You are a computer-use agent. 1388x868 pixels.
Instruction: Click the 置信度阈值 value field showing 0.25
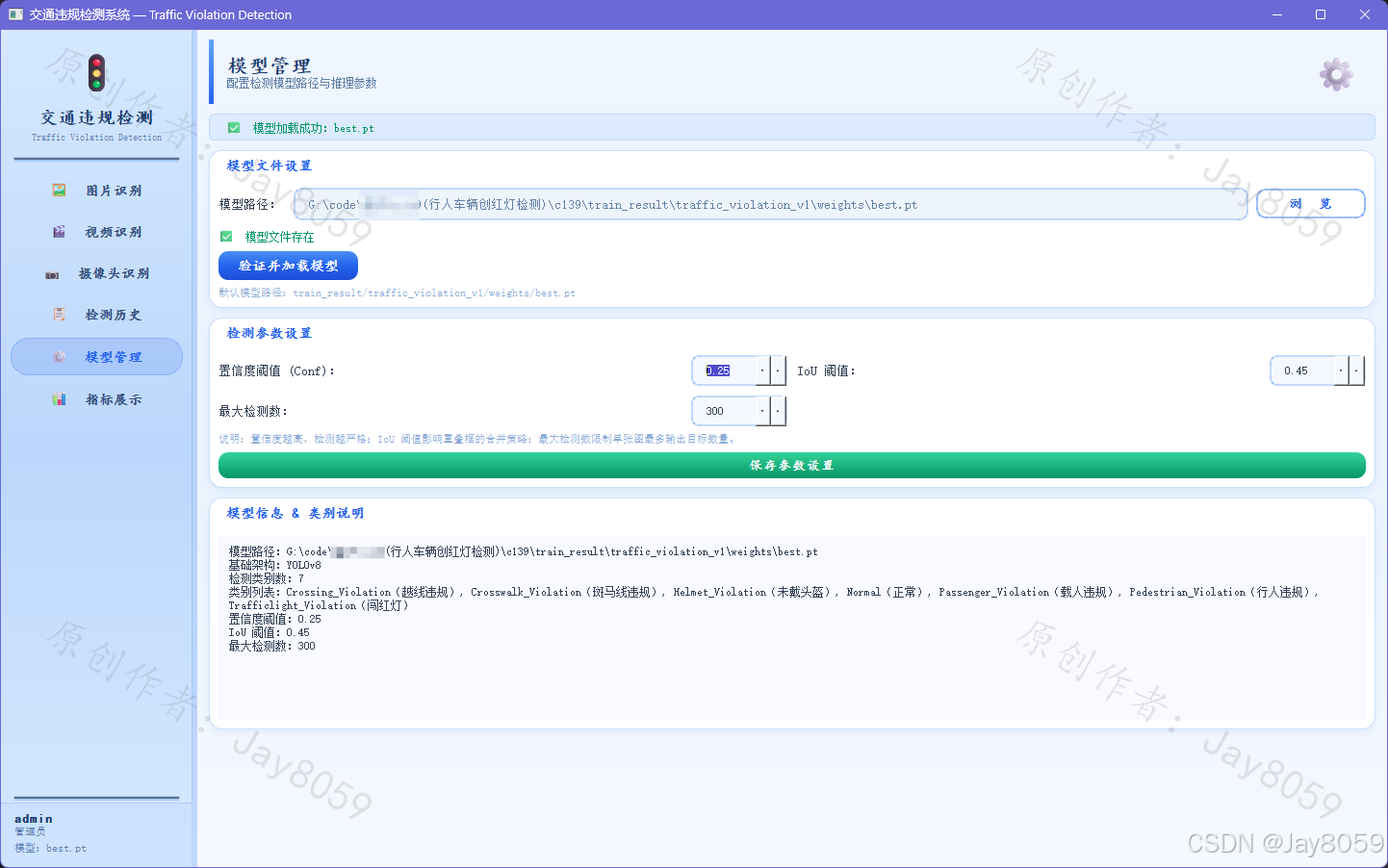coord(725,370)
